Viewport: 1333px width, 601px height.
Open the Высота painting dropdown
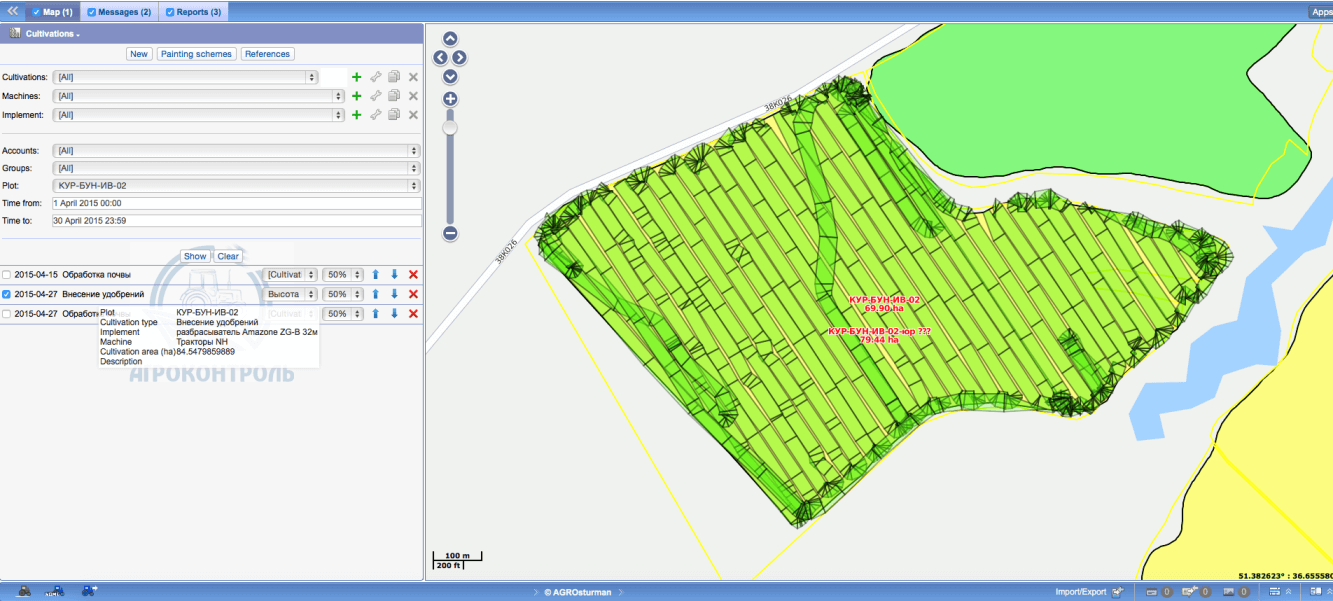pos(291,294)
